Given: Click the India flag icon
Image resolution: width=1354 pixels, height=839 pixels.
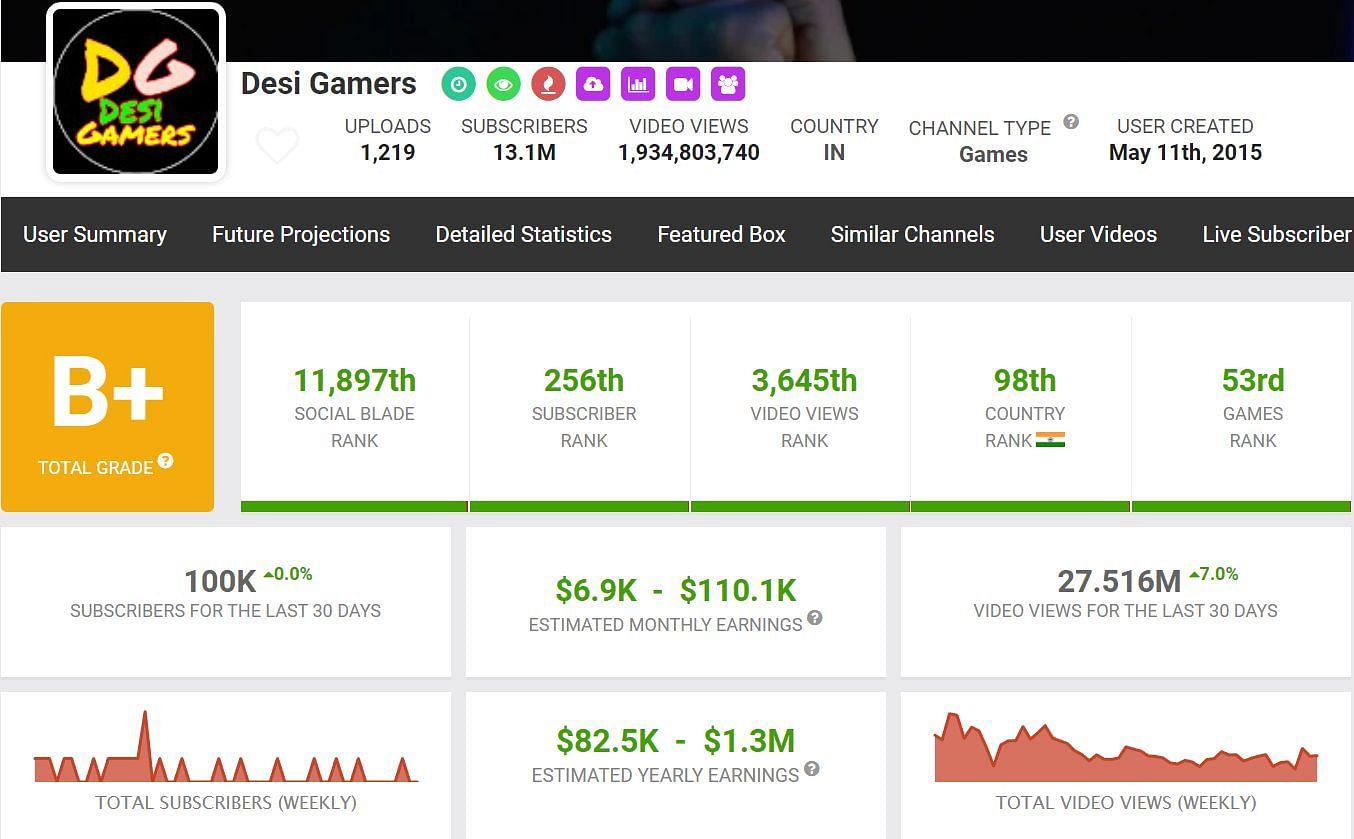Looking at the screenshot, I should coord(1051,440).
